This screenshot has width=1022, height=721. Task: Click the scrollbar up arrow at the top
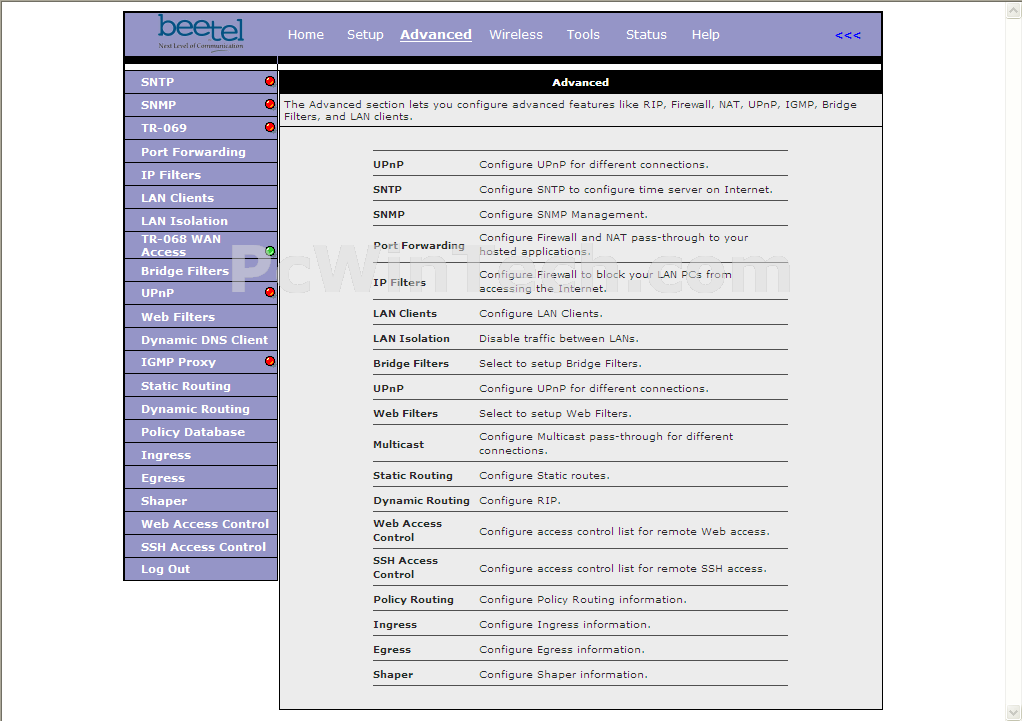pyautogui.click(x=1014, y=11)
